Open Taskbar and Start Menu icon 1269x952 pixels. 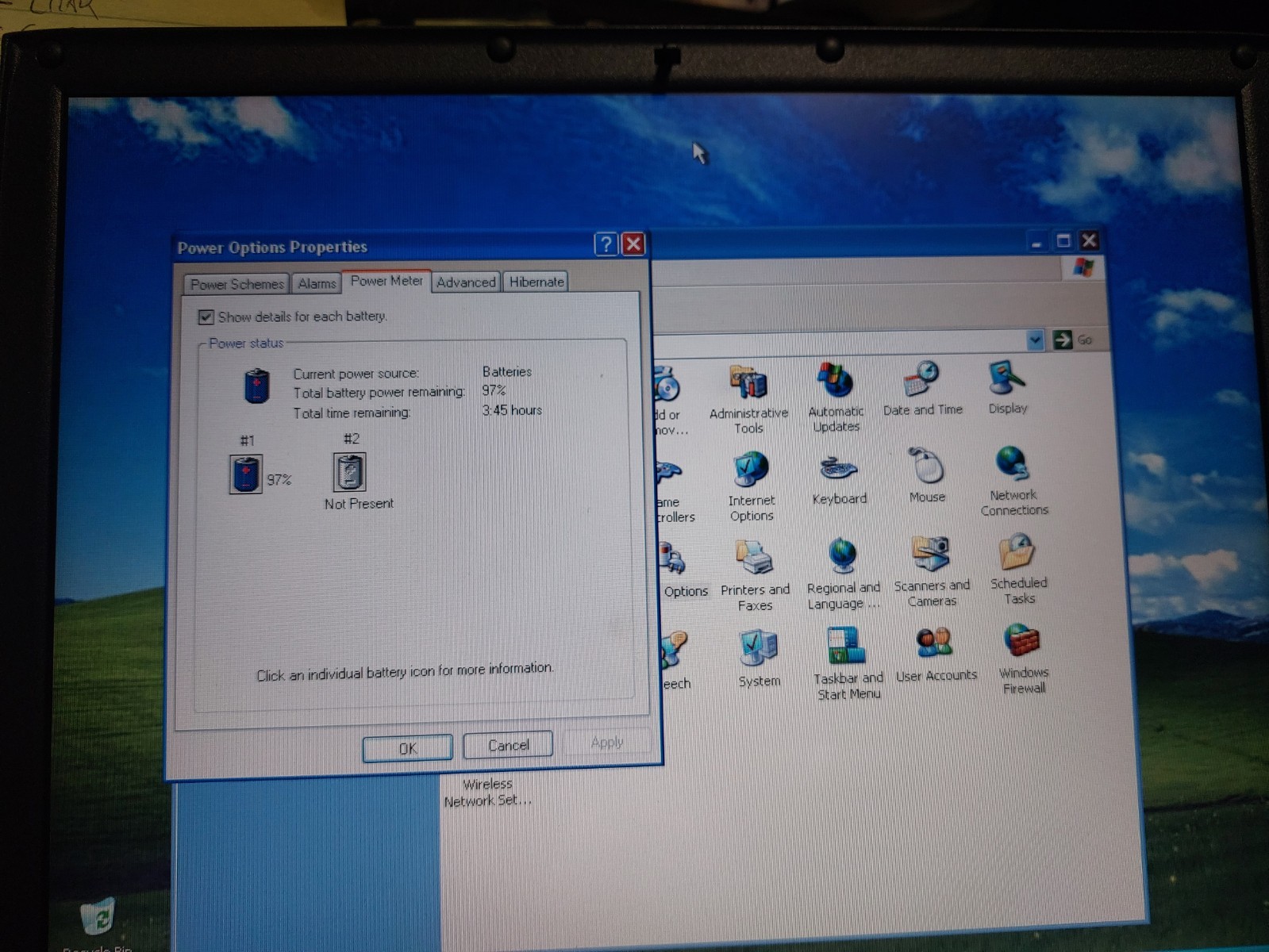coord(847,646)
